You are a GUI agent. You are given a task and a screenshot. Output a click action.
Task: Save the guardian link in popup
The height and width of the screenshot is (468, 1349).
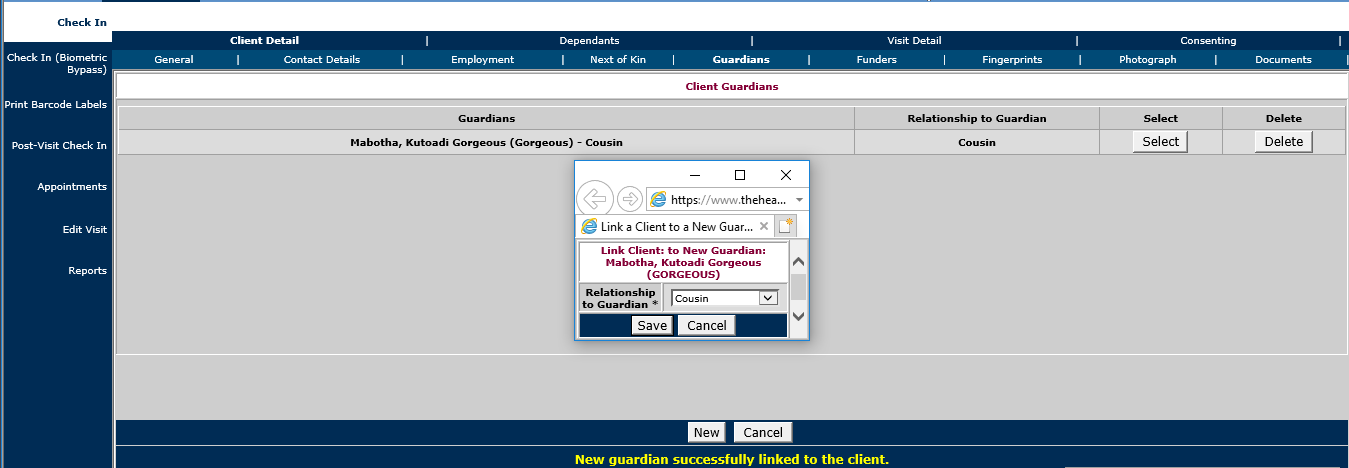[x=652, y=325]
